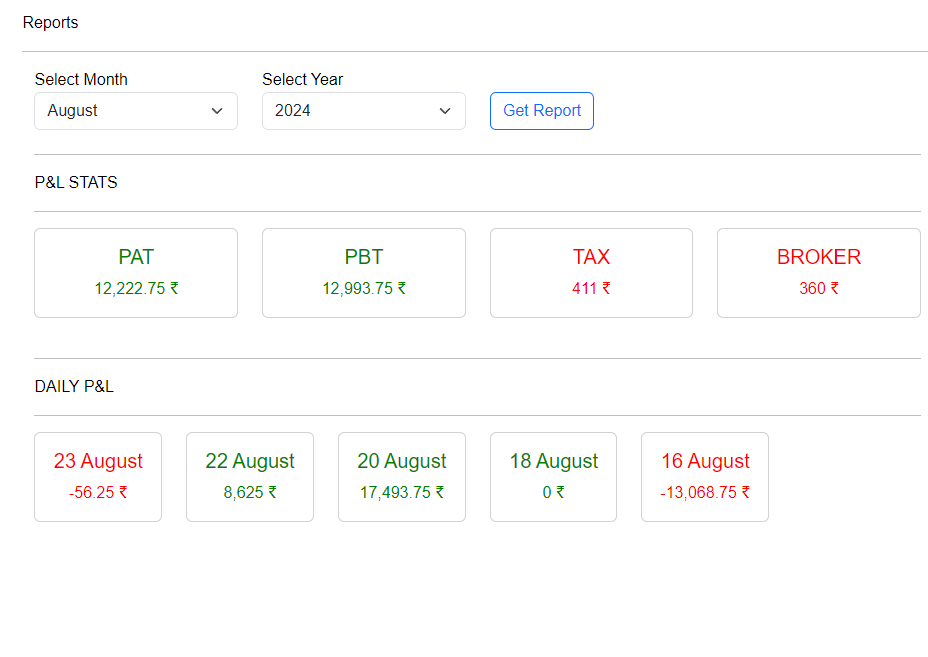The height and width of the screenshot is (657, 928).
Task: Click the Get Report button
Action: [541, 110]
